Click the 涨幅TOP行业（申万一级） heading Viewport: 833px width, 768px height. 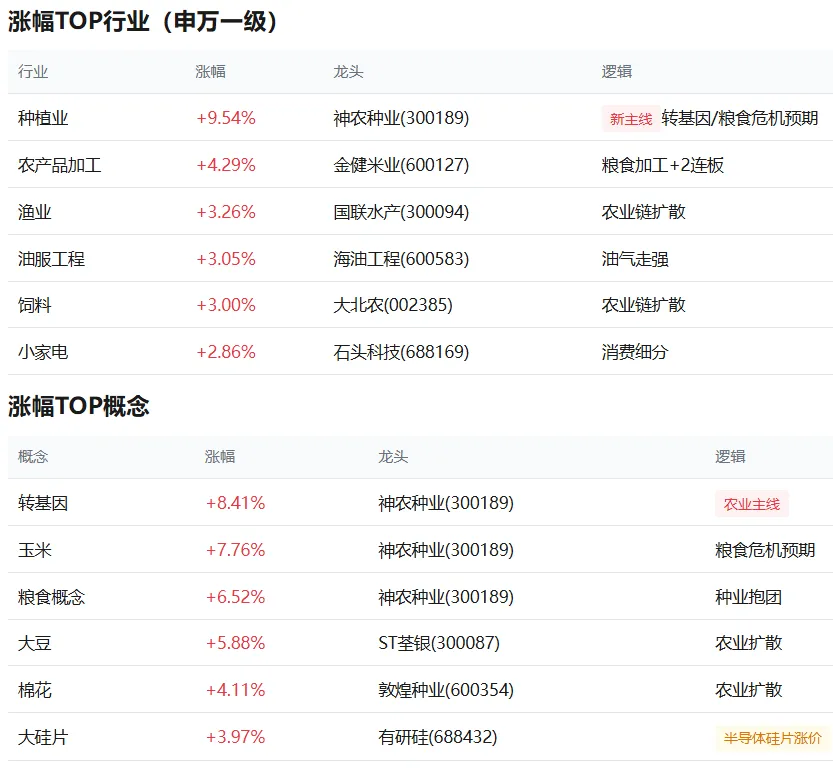tap(142, 22)
